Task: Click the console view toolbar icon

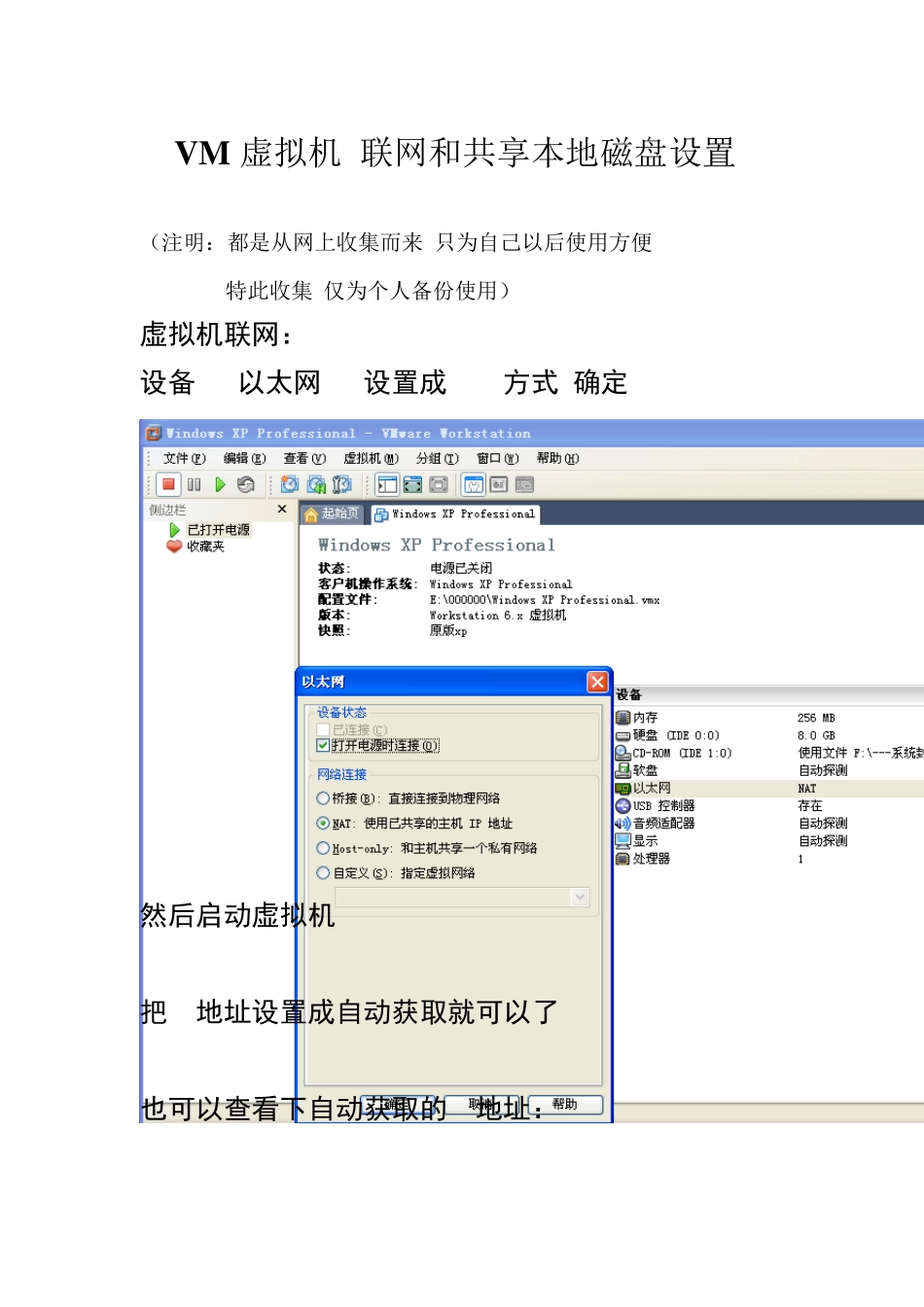Action: tap(524, 484)
